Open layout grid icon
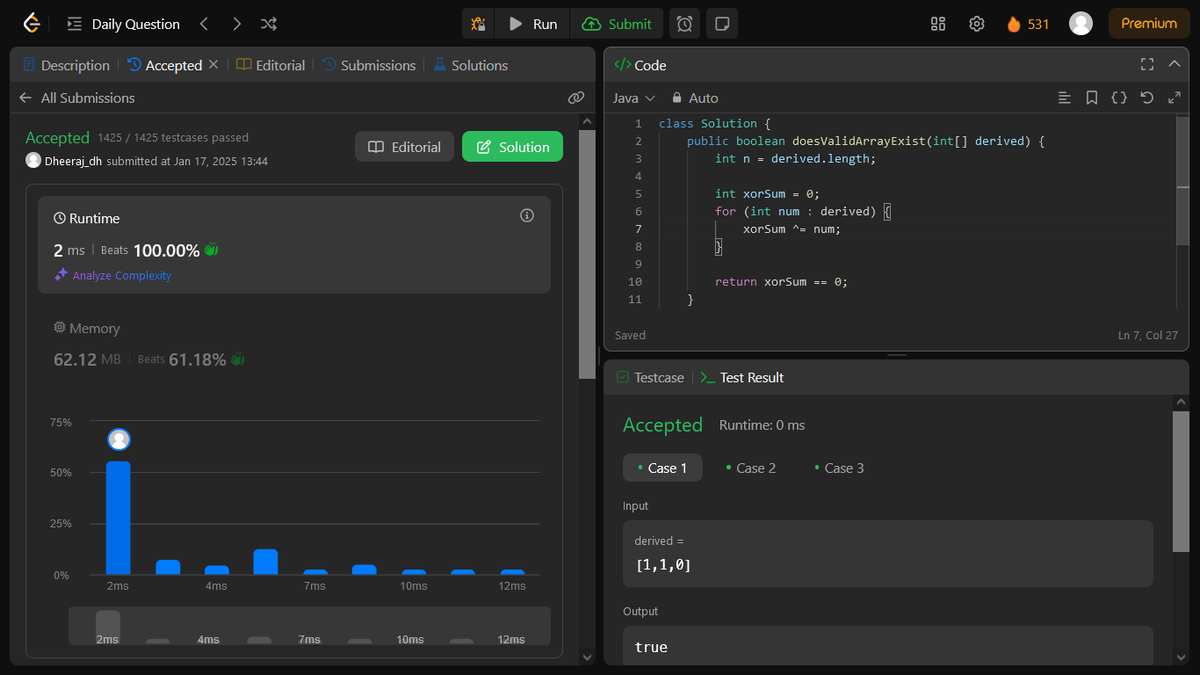The width and height of the screenshot is (1200, 675). tap(938, 24)
